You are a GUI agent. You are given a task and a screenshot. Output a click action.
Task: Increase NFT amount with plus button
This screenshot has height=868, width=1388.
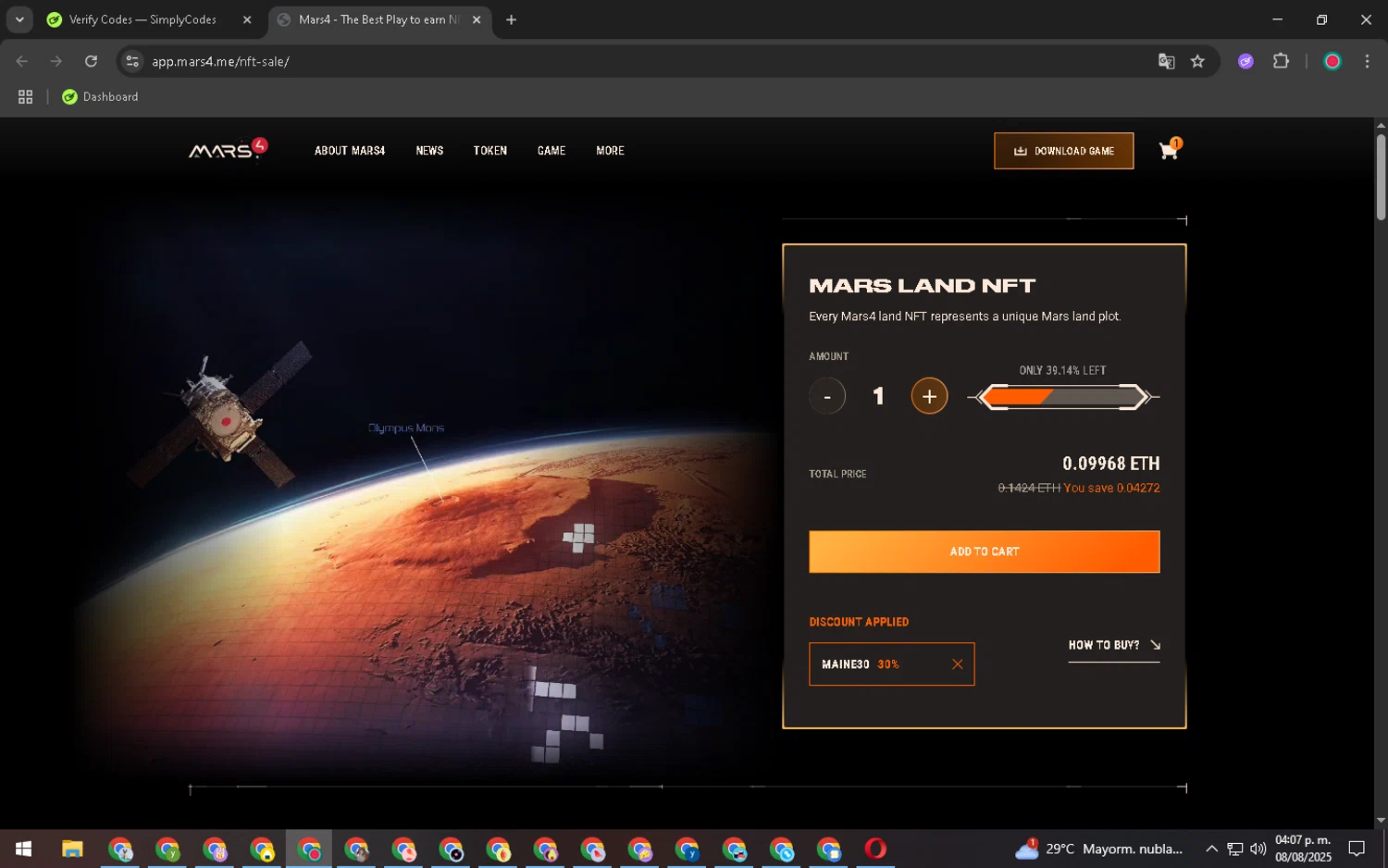(x=929, y=396)
